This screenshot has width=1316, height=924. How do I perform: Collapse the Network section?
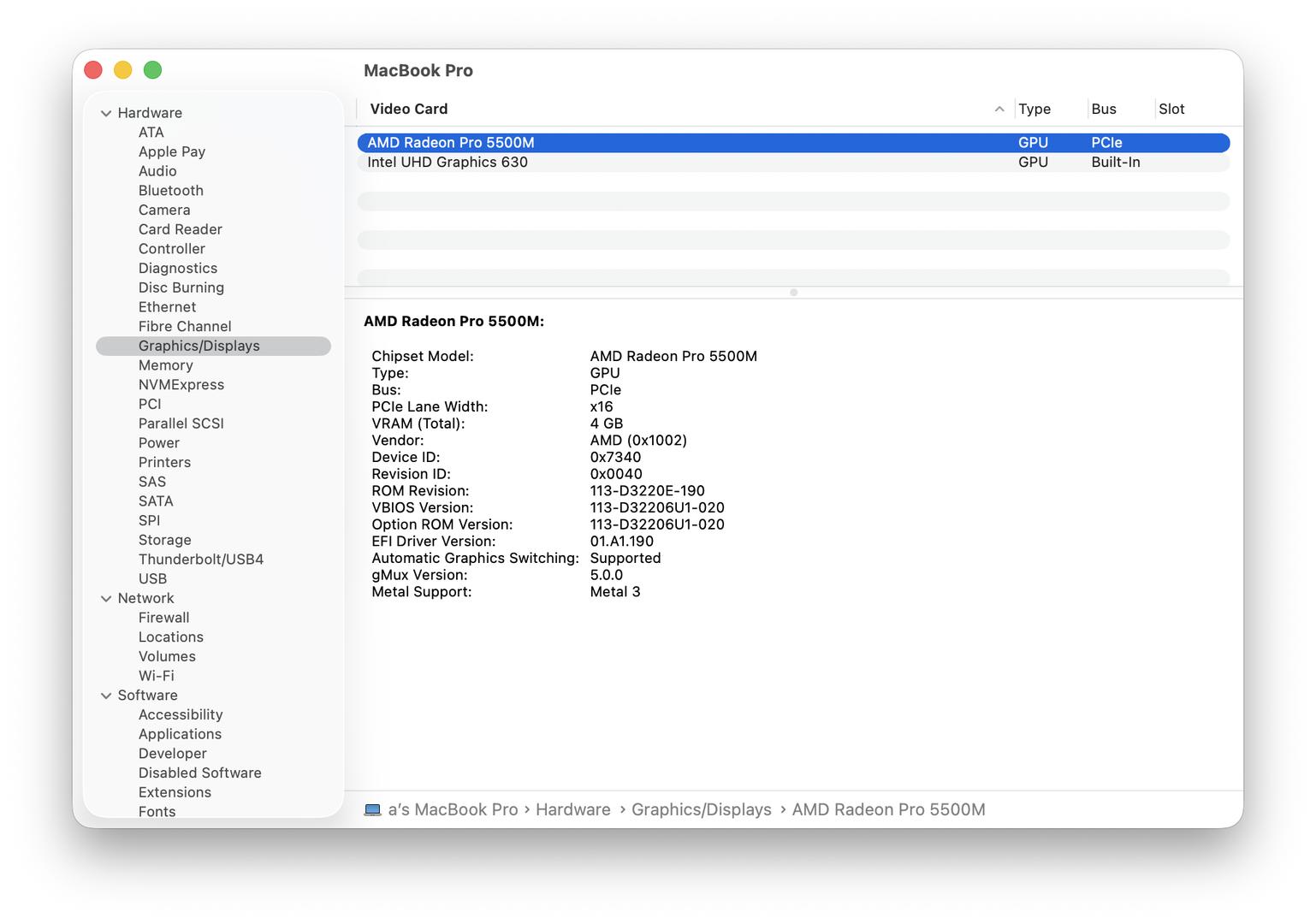106,599
